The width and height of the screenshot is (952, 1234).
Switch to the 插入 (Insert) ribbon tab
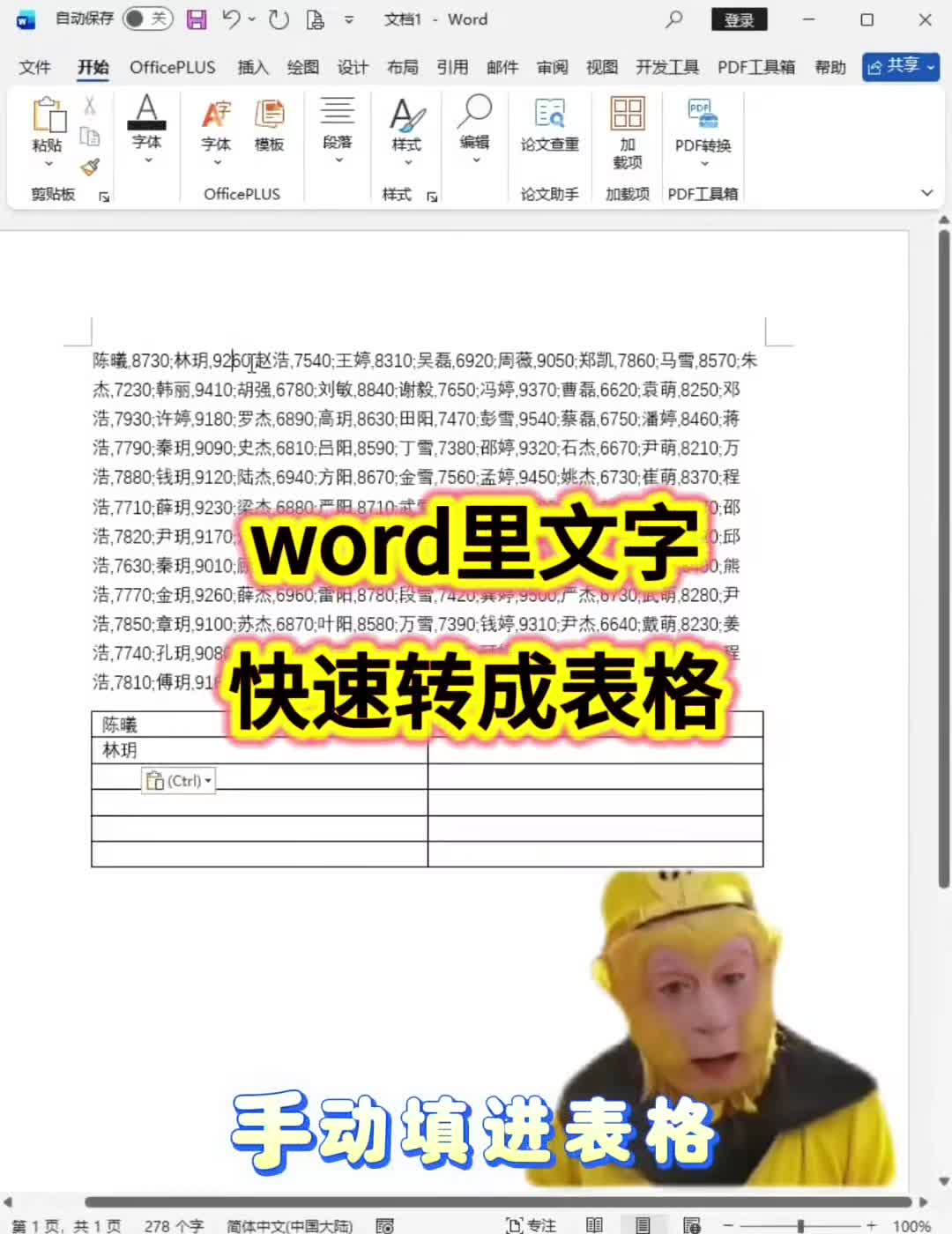252,67
